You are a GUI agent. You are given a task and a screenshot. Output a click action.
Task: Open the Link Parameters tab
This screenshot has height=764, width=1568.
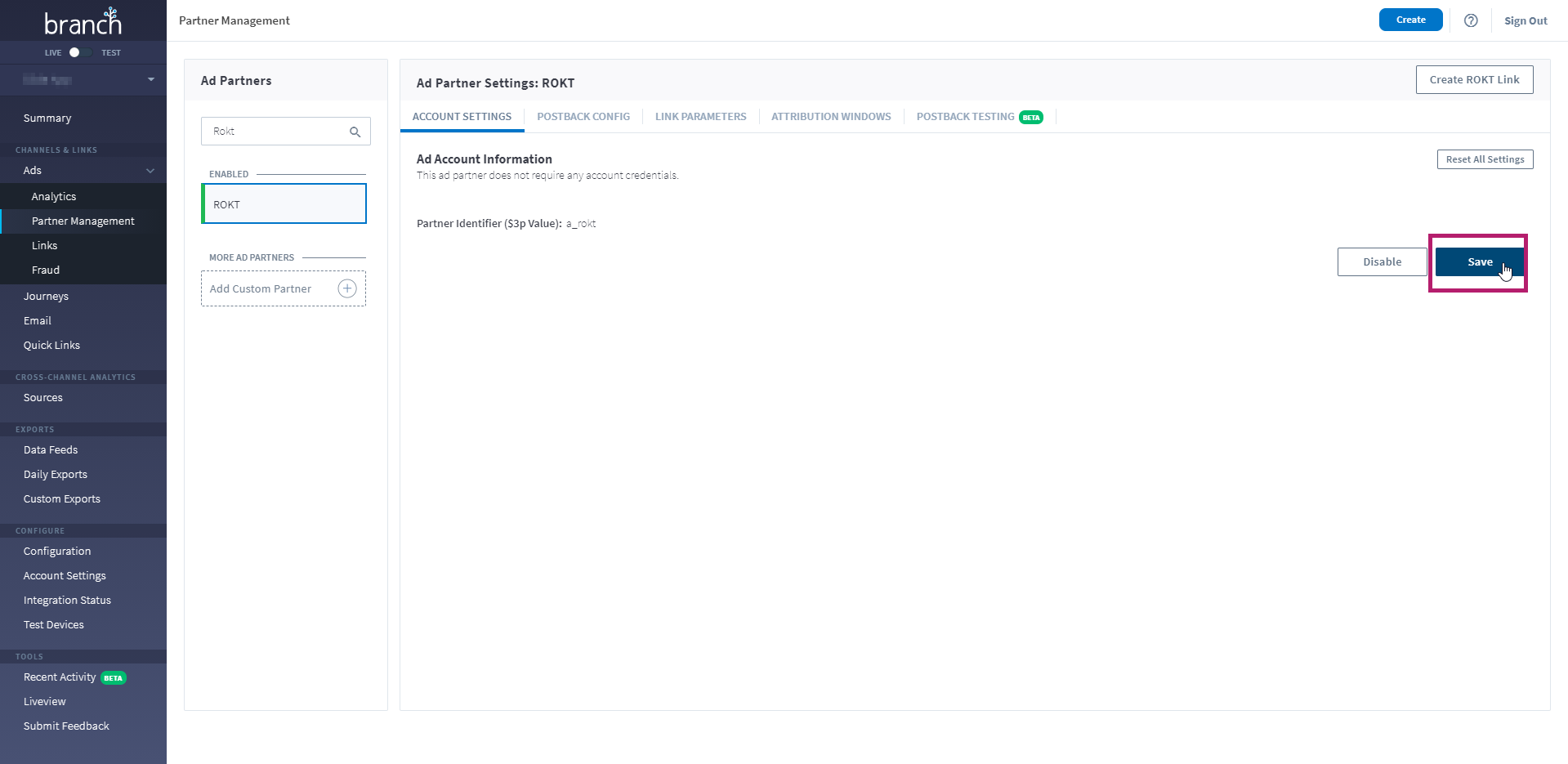tap(701, 117)
